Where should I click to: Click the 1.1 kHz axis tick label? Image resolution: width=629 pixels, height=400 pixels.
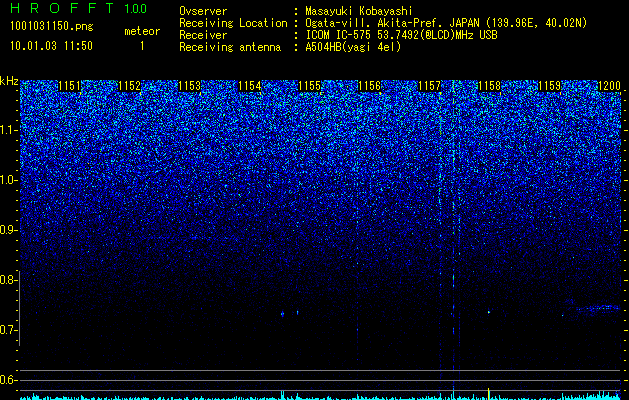7,130
